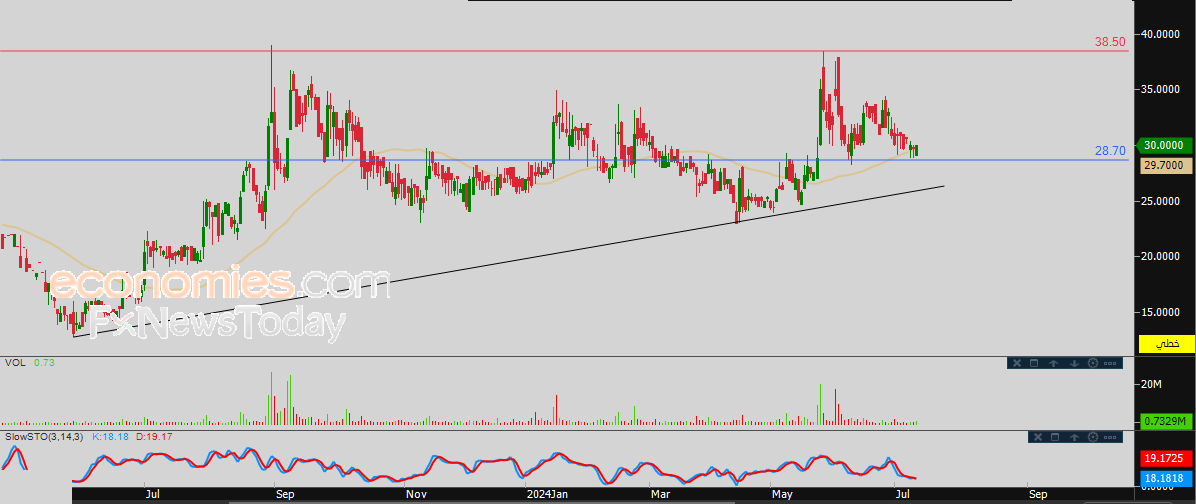The height and width of the screenshot is (504, 1196).
Task: Click the 2024Jan date axis label
Action: 548,494
